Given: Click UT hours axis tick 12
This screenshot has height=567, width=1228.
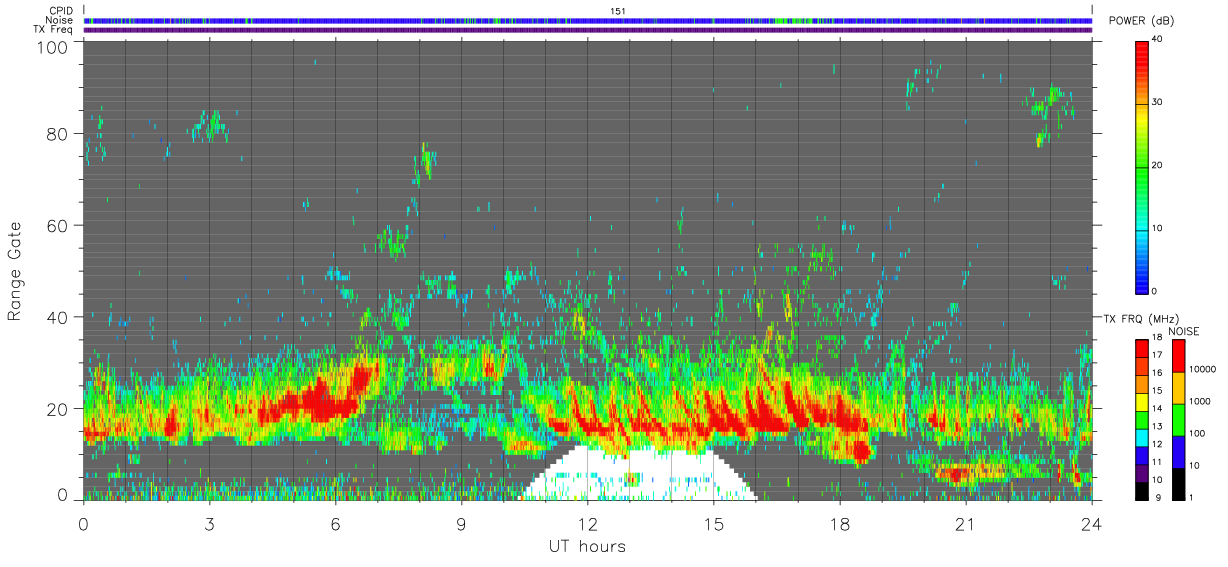Looking at the screenshot, I should click(587, 523).
